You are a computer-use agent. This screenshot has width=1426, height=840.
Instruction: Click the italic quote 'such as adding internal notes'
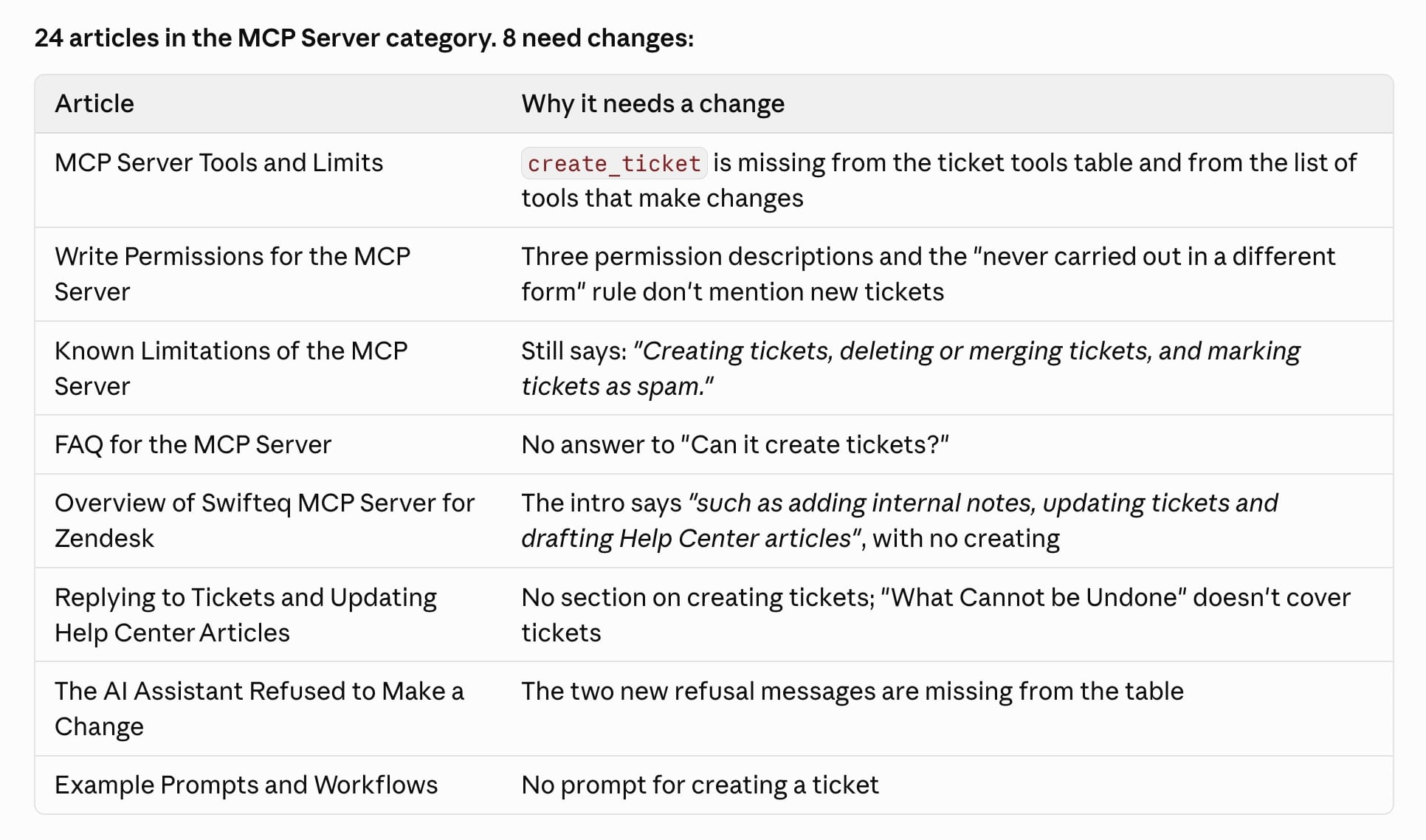(899, 520)
